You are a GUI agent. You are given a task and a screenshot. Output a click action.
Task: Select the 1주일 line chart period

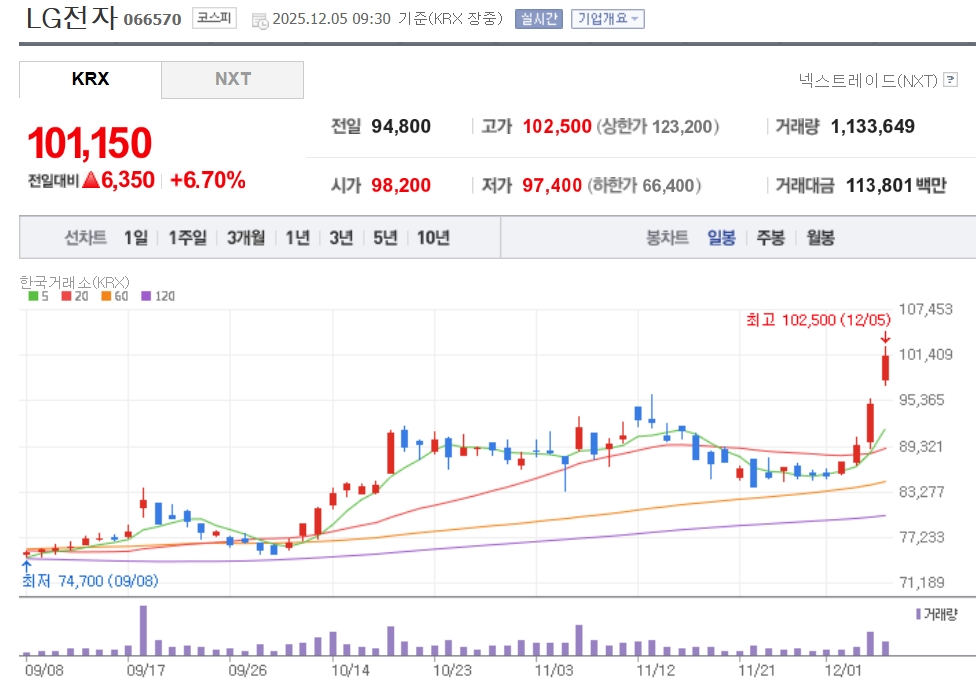(x=187, y=238)
